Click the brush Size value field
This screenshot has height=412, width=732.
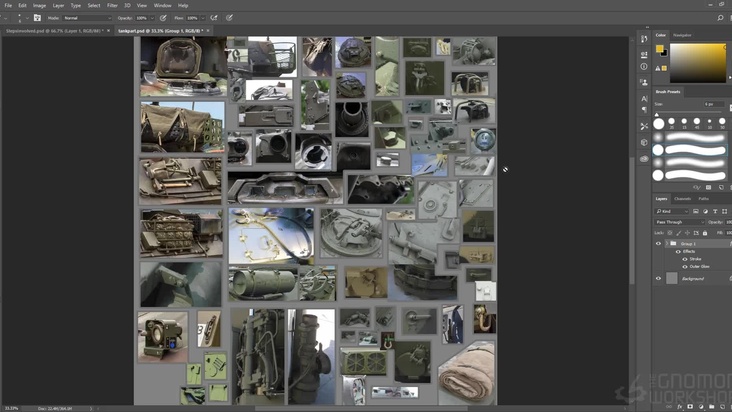(x=713, y=104)
